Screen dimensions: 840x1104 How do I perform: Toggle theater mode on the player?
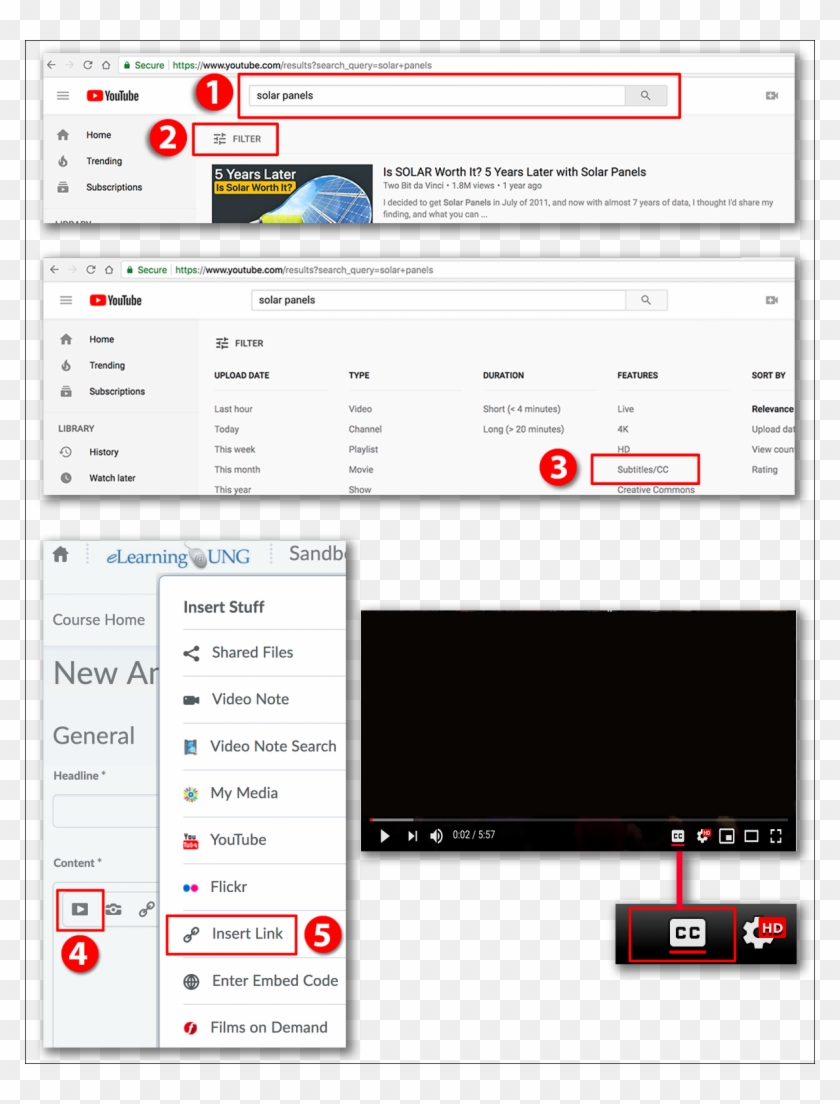[753, 836]
